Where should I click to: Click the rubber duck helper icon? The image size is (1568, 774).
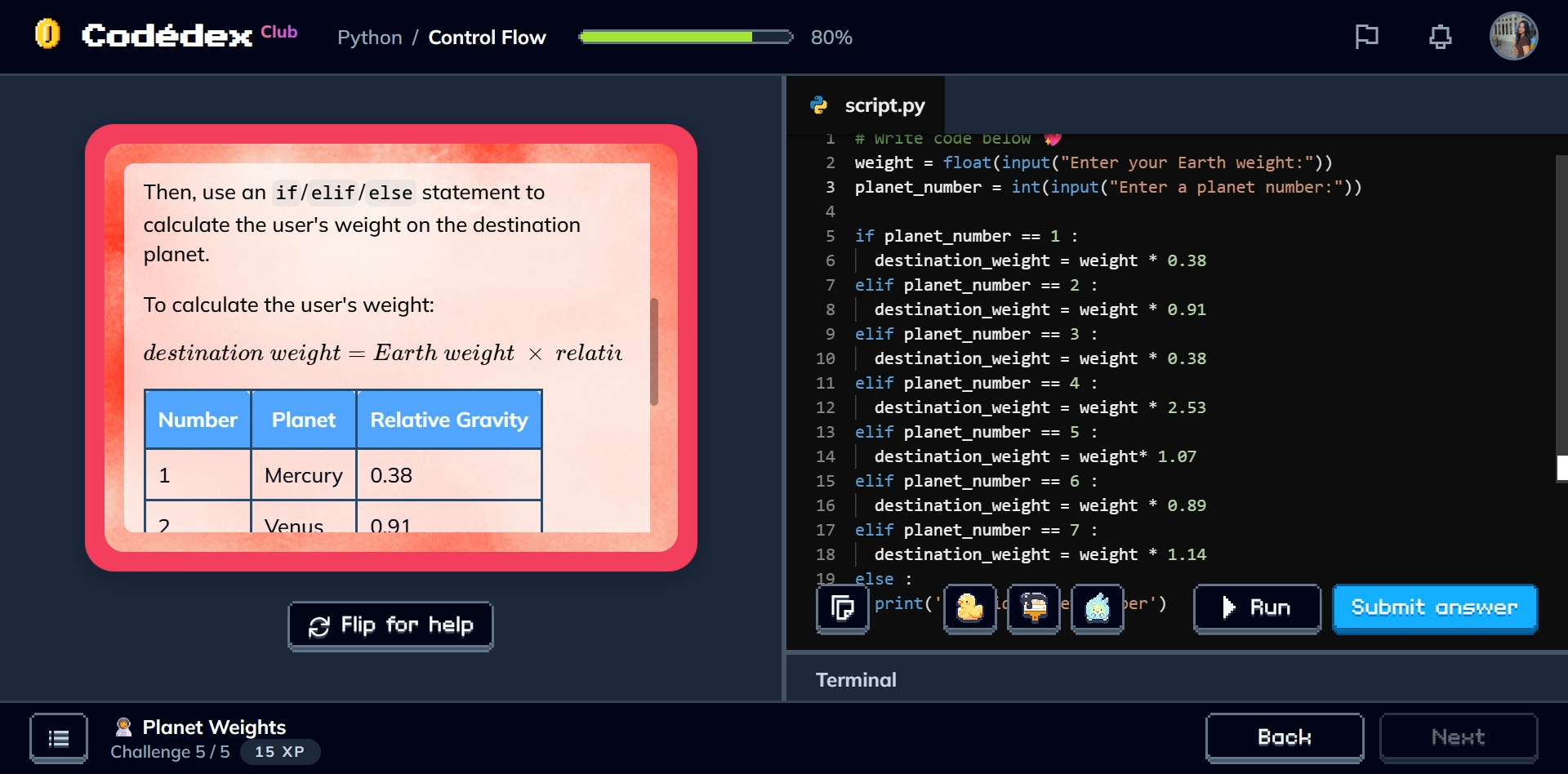click(x=969, y=609)
